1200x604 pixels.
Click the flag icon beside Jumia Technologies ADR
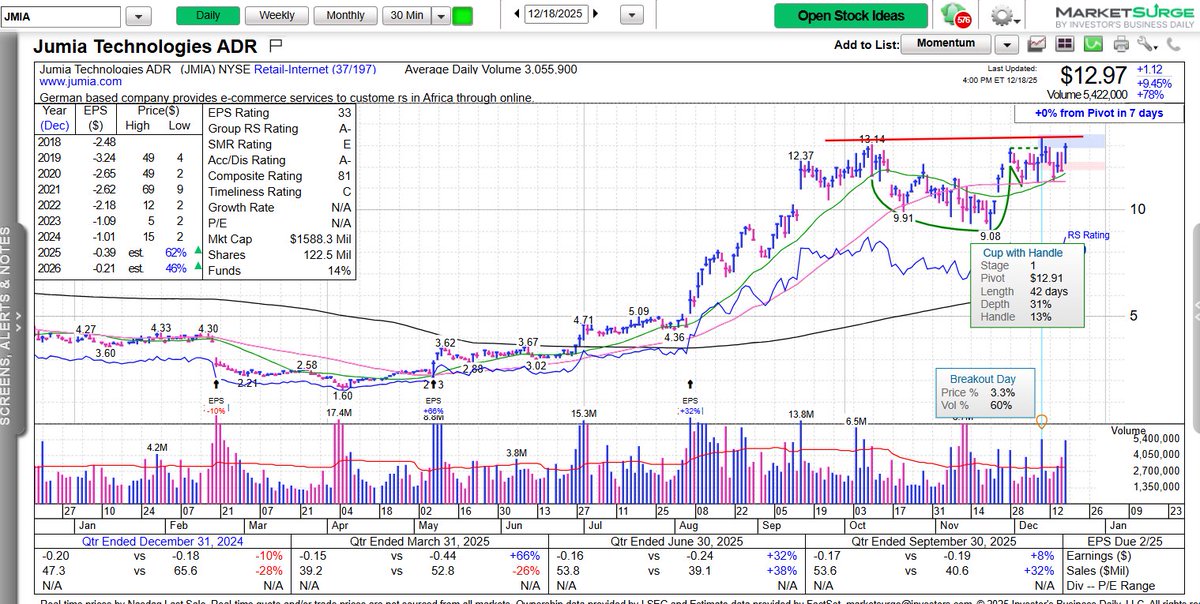click(276, 46)
